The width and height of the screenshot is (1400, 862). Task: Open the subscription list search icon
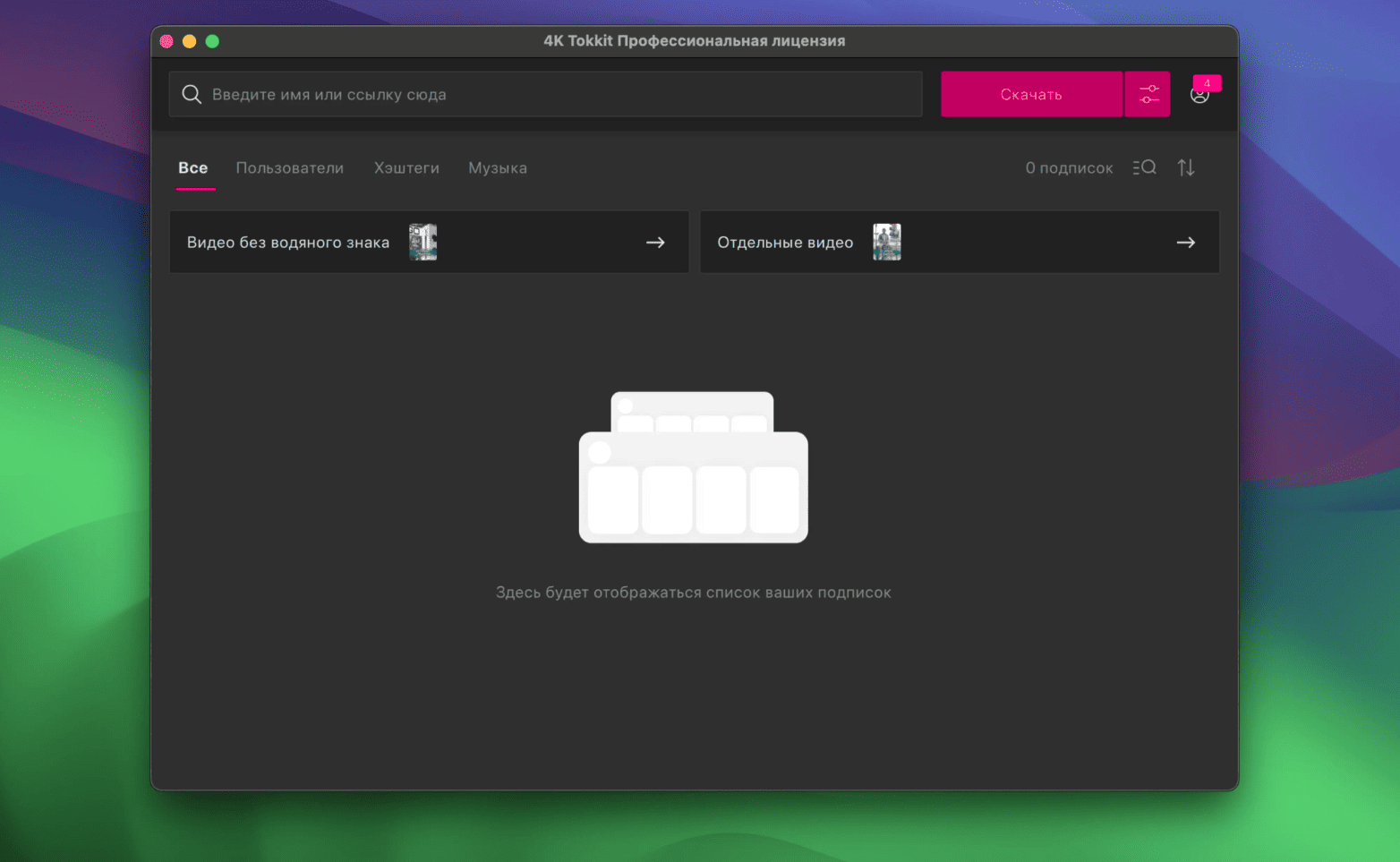click(x=1144, y=167)
